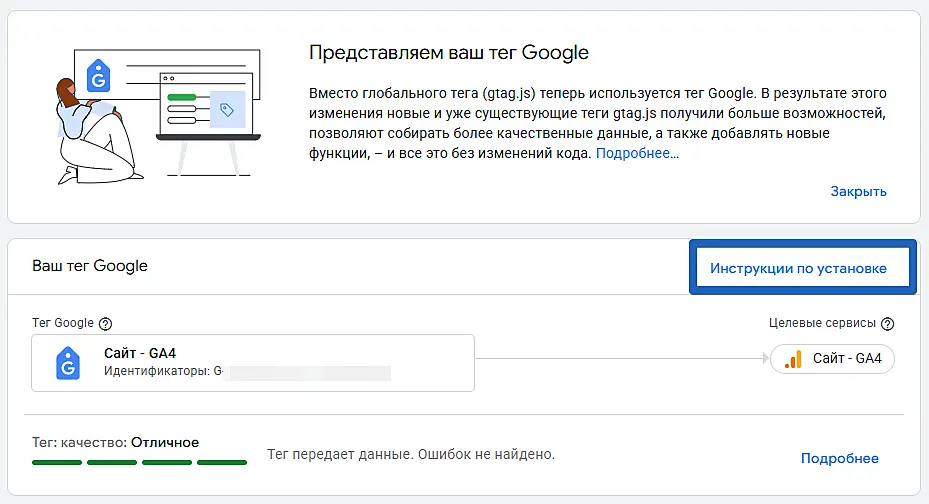Click the blue Google tag icon in the Сайт - GA4 card
This screenshot has width=929, height=504.
68,362
